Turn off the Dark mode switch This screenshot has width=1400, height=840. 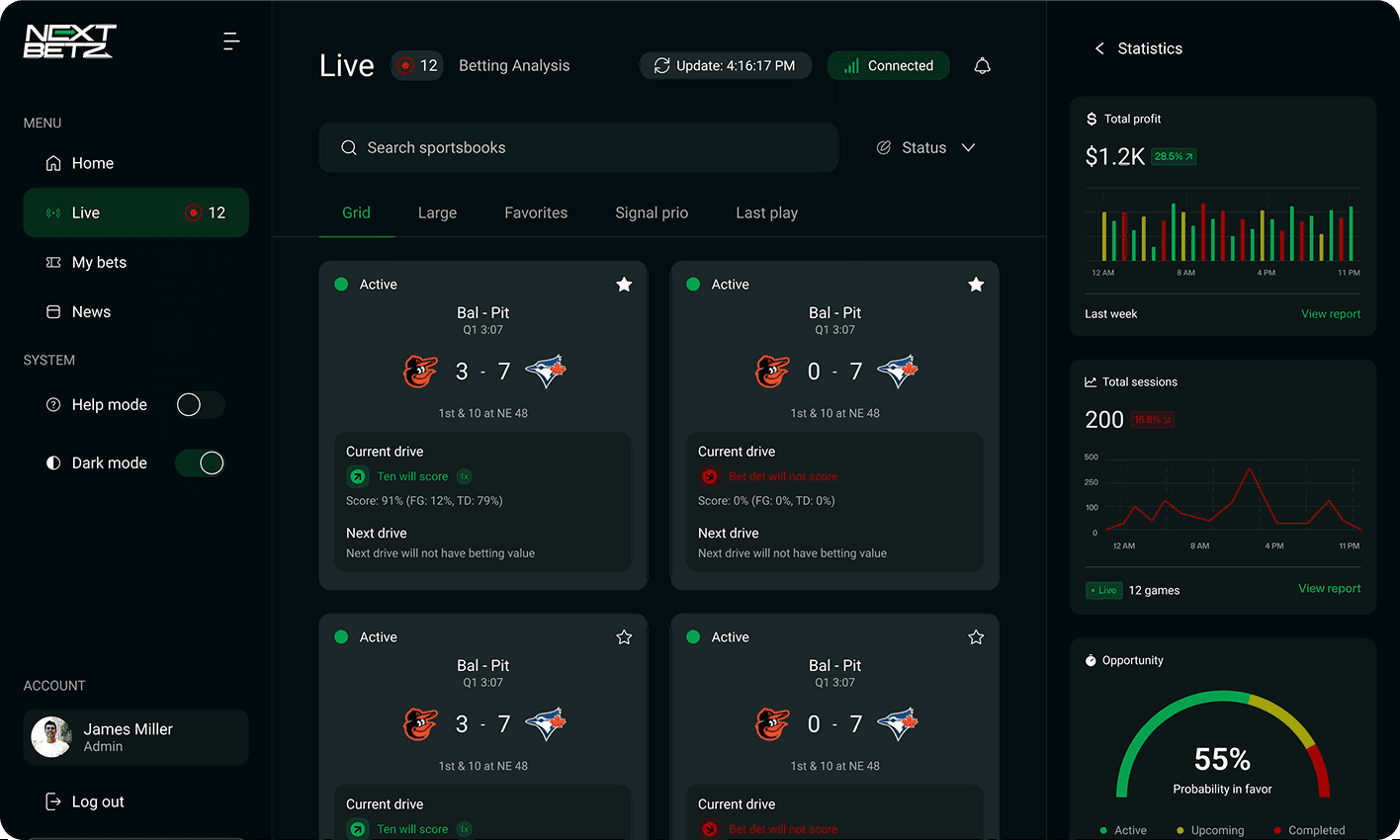point(200,462)
